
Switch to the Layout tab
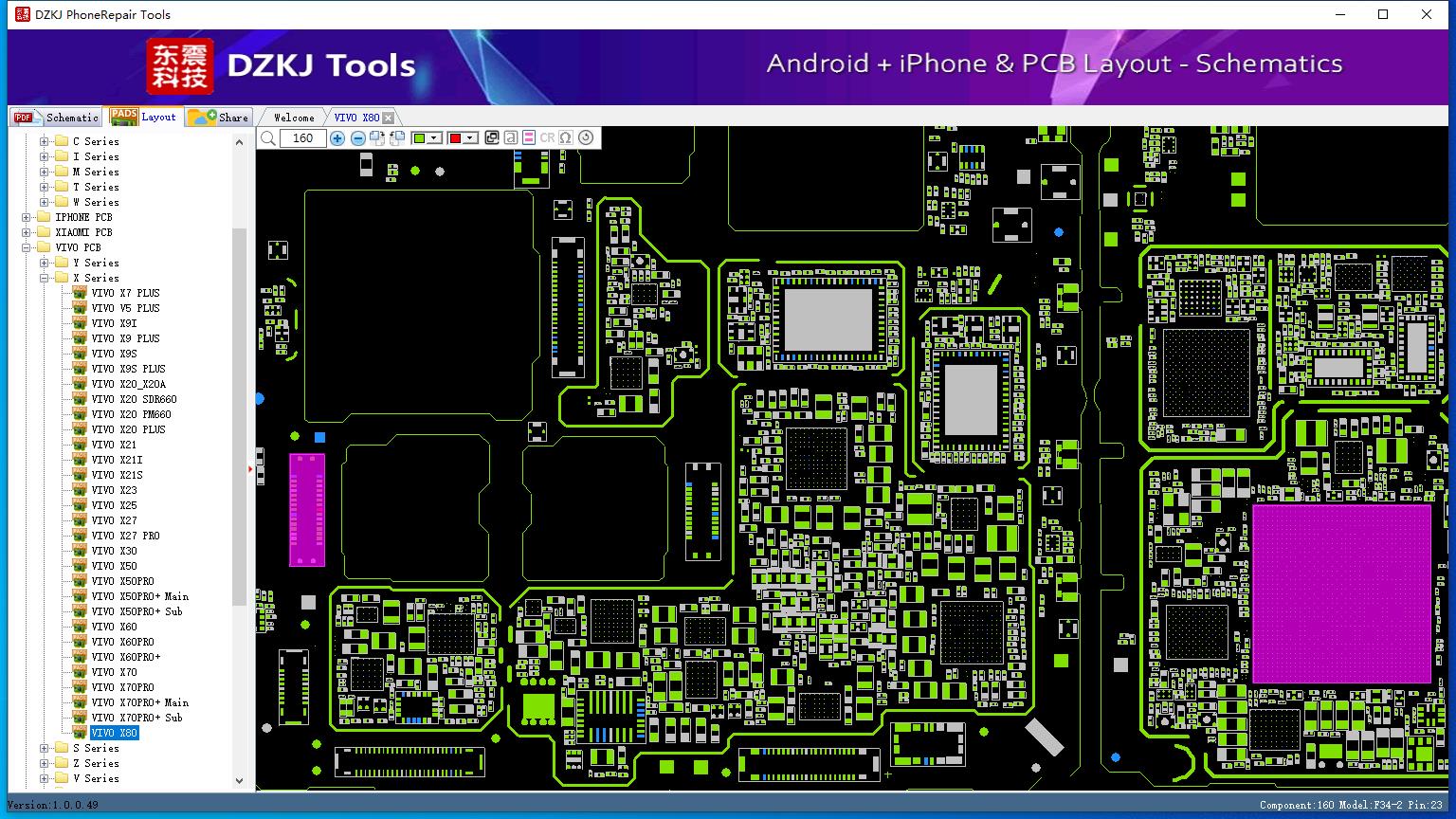[x=143, y=117]
